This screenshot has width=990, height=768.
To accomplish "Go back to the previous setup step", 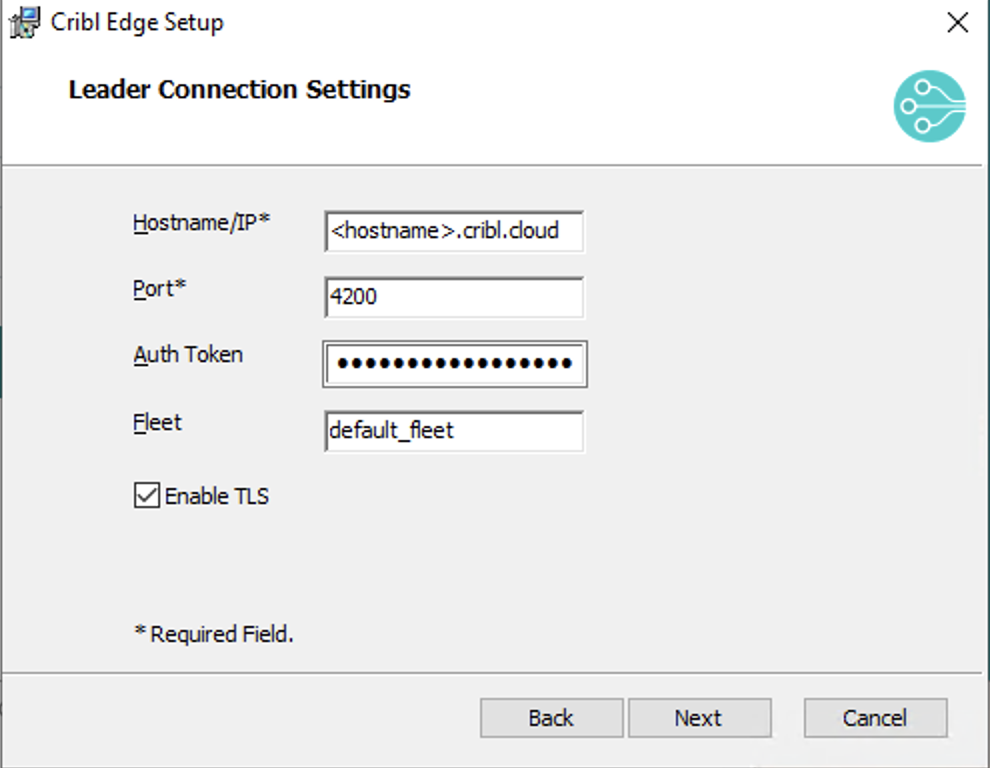I will [550, 717].
